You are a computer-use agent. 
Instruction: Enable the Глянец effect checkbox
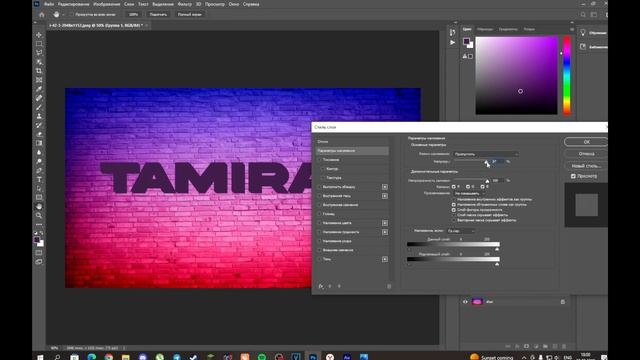[320, 214]
